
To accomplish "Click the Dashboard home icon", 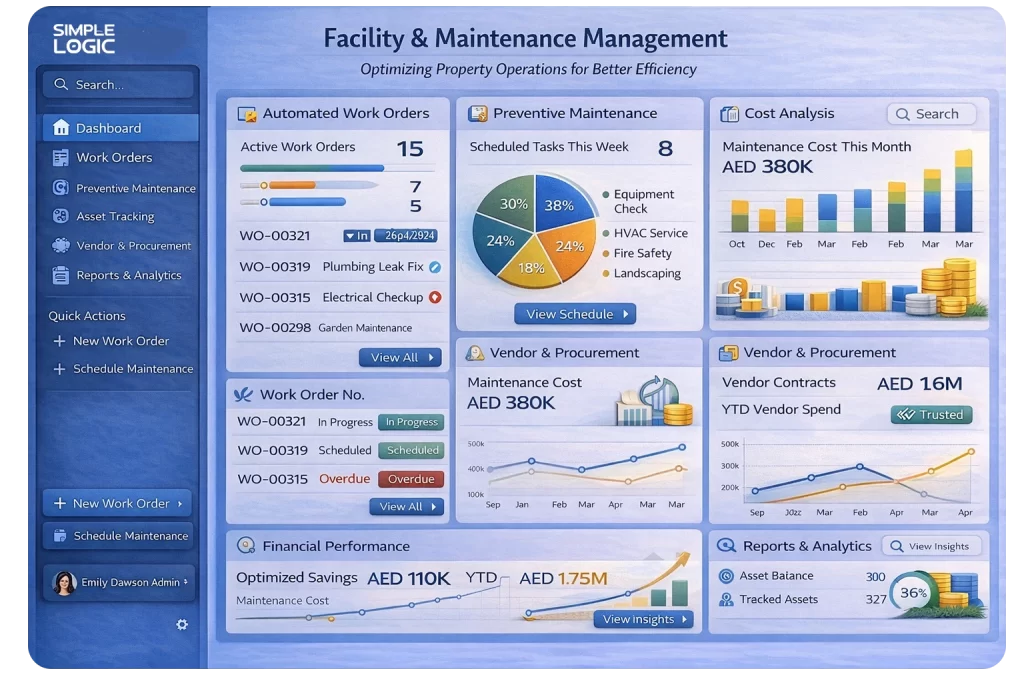I will (x=61, y=128).
